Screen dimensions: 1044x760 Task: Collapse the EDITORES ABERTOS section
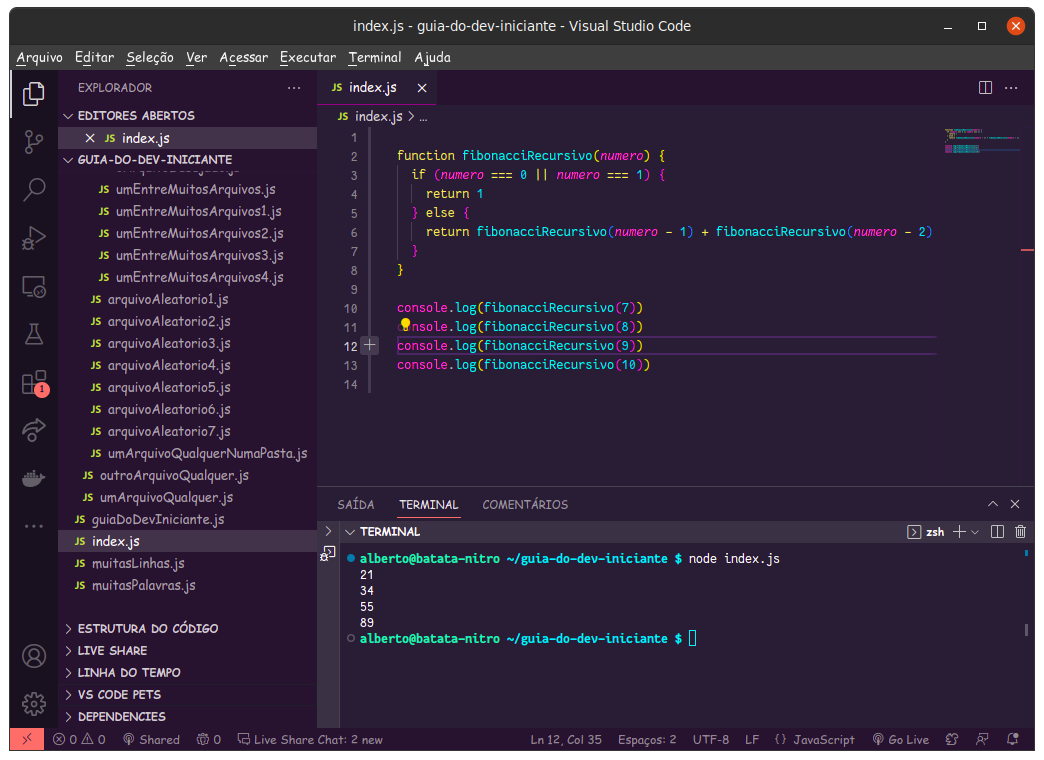[x=68, y=116]
